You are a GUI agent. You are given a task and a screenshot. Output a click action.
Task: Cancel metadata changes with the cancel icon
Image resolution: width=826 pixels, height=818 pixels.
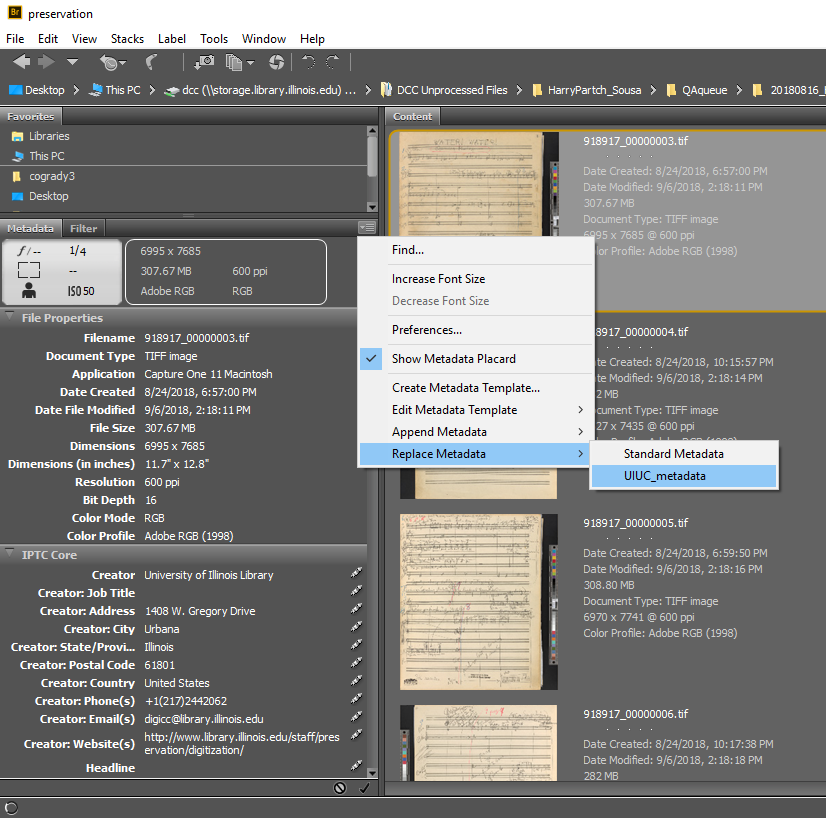340,788
